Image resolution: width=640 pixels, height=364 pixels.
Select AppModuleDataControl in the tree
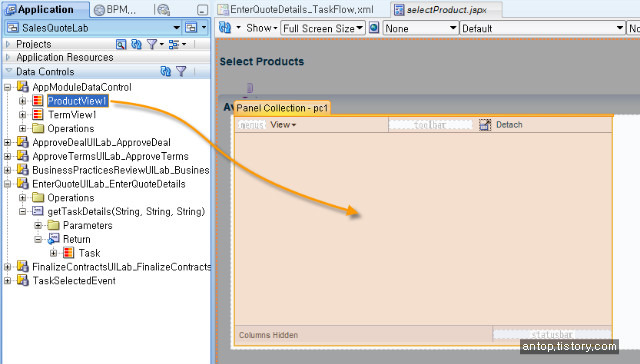coord(82,87)
